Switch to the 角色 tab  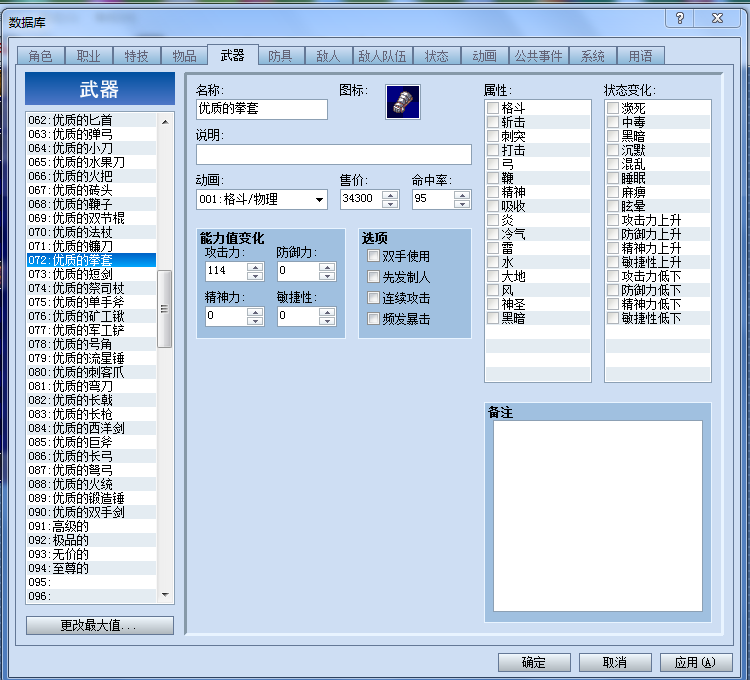point(40,56)
